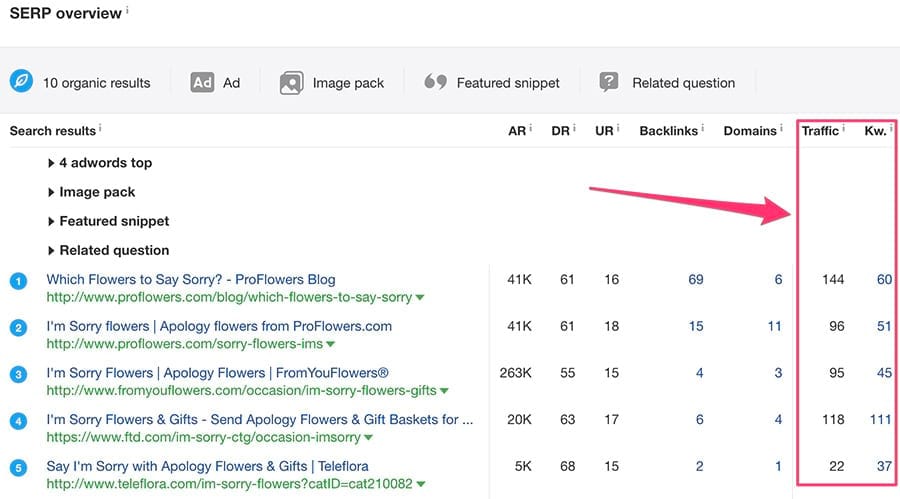Click the 111 keywords value for ftd.com result
This screenshot has width=900, height=499.
point(880,420)
